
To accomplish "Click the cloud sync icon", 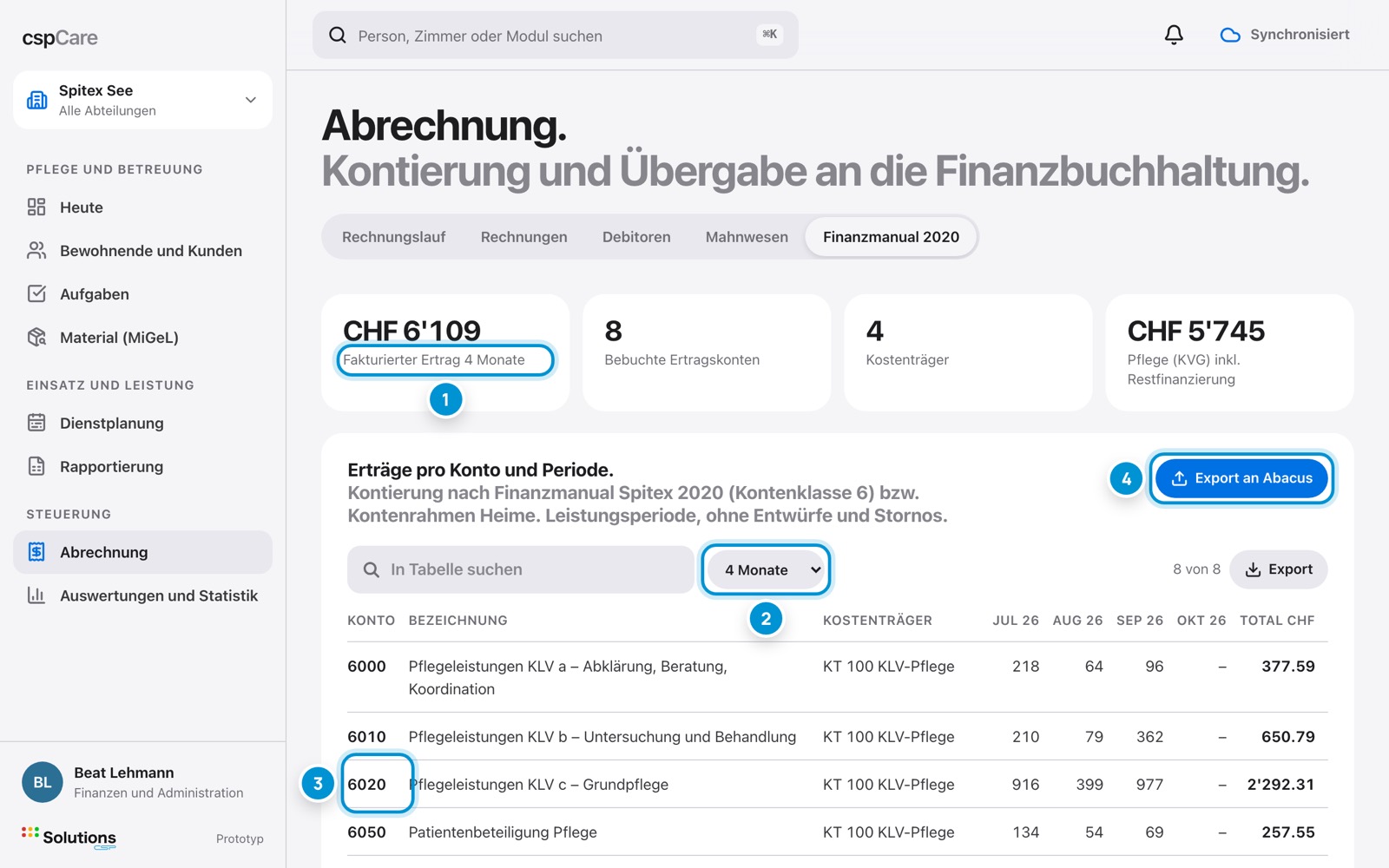I will click(x=1230, y=35).
